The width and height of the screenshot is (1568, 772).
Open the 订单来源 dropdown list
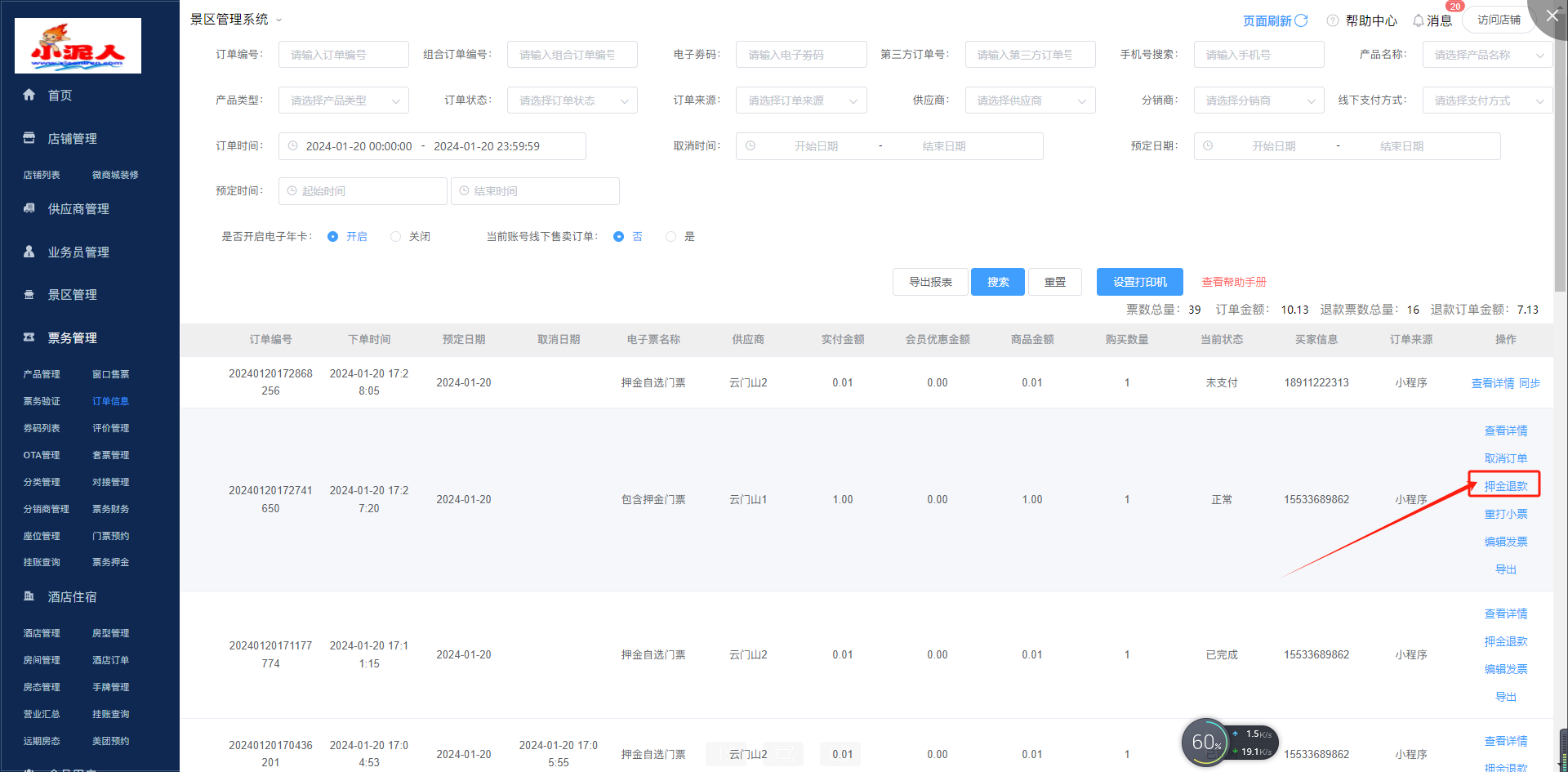coord(800,100)
